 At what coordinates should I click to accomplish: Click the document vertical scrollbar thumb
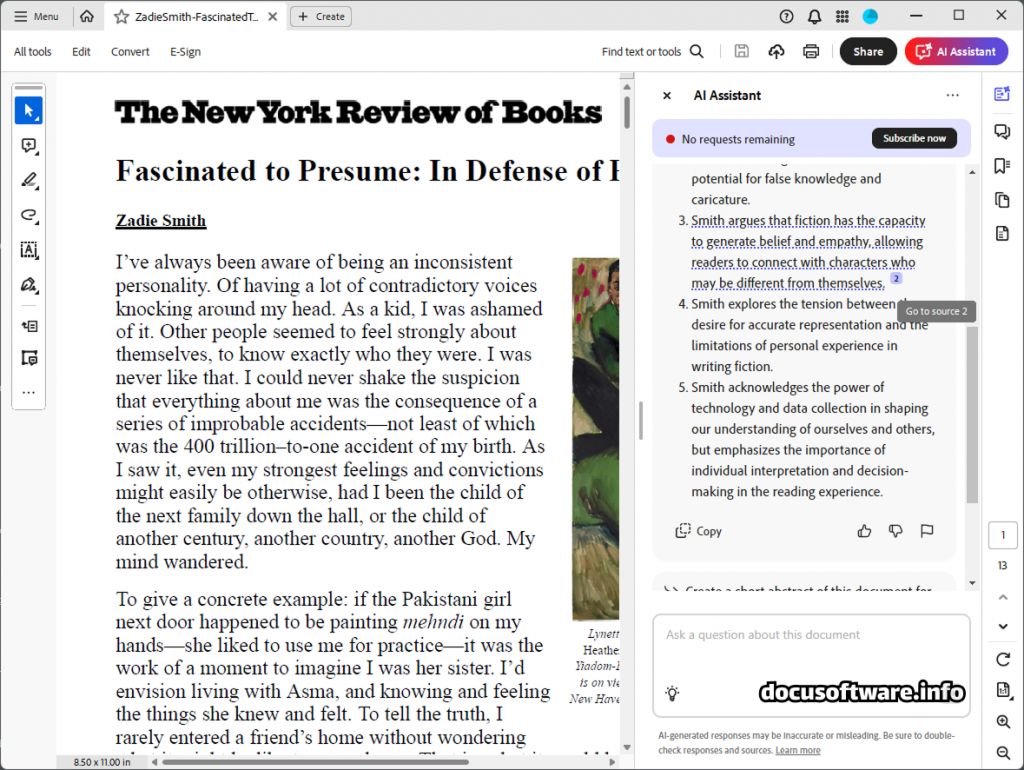627,110
